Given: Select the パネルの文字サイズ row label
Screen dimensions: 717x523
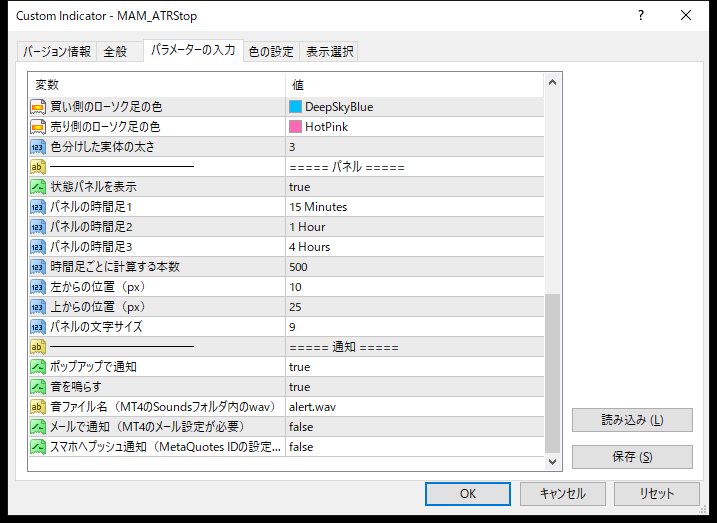Looking at the screenshot, I should [96, 327].
